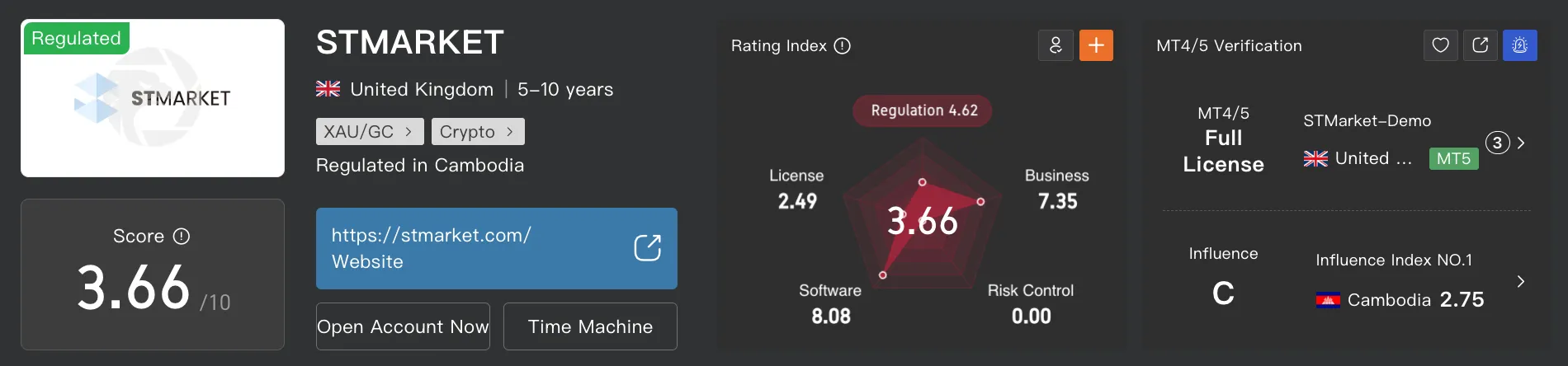Viewport: 1568px width, 366px height.
Task: Click the STMarket-Demo server name
Action: [x=1367, y=120]
